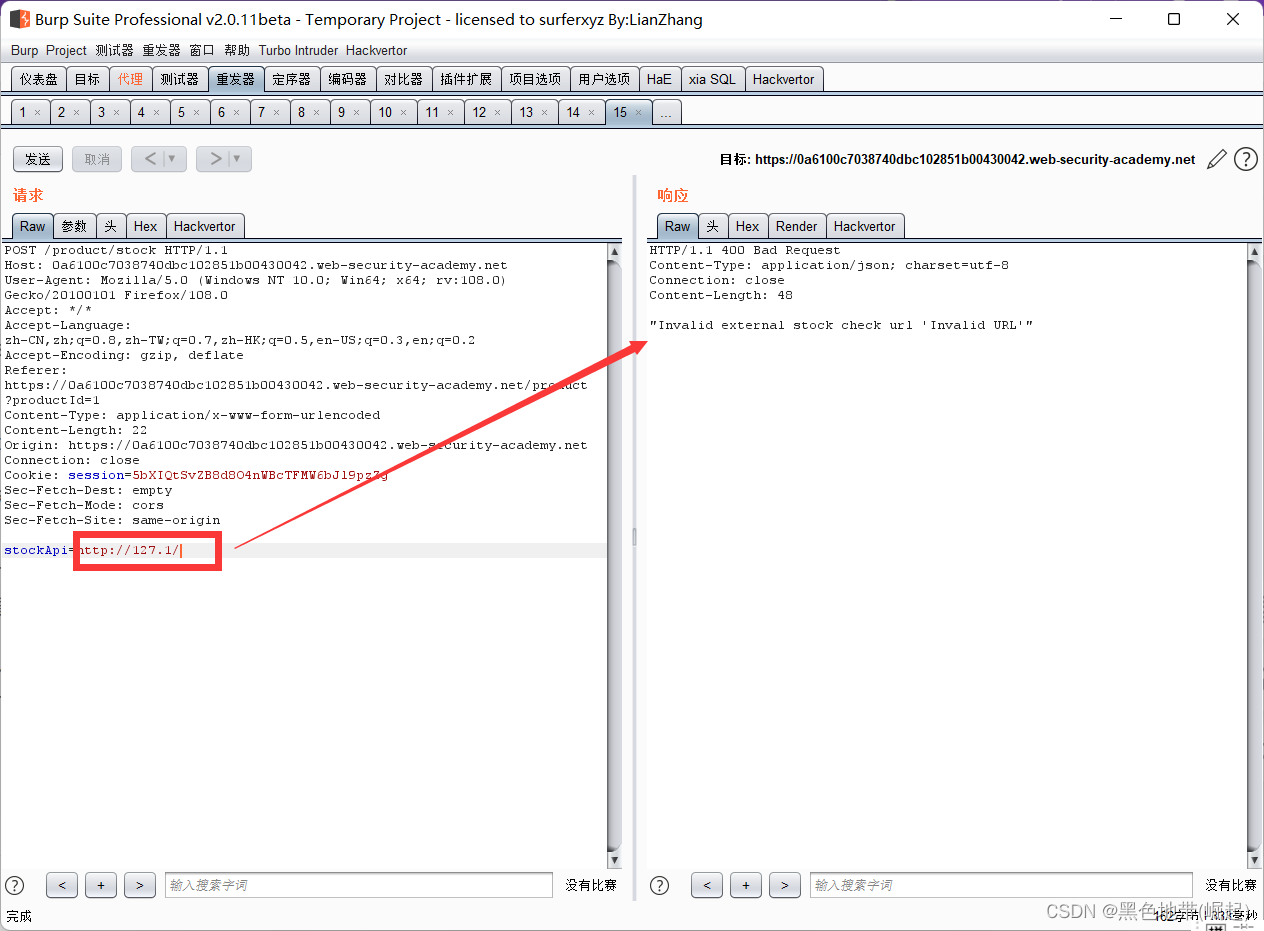Close repeater tab 15
1264x931 pixels.
tap(639, 113)
